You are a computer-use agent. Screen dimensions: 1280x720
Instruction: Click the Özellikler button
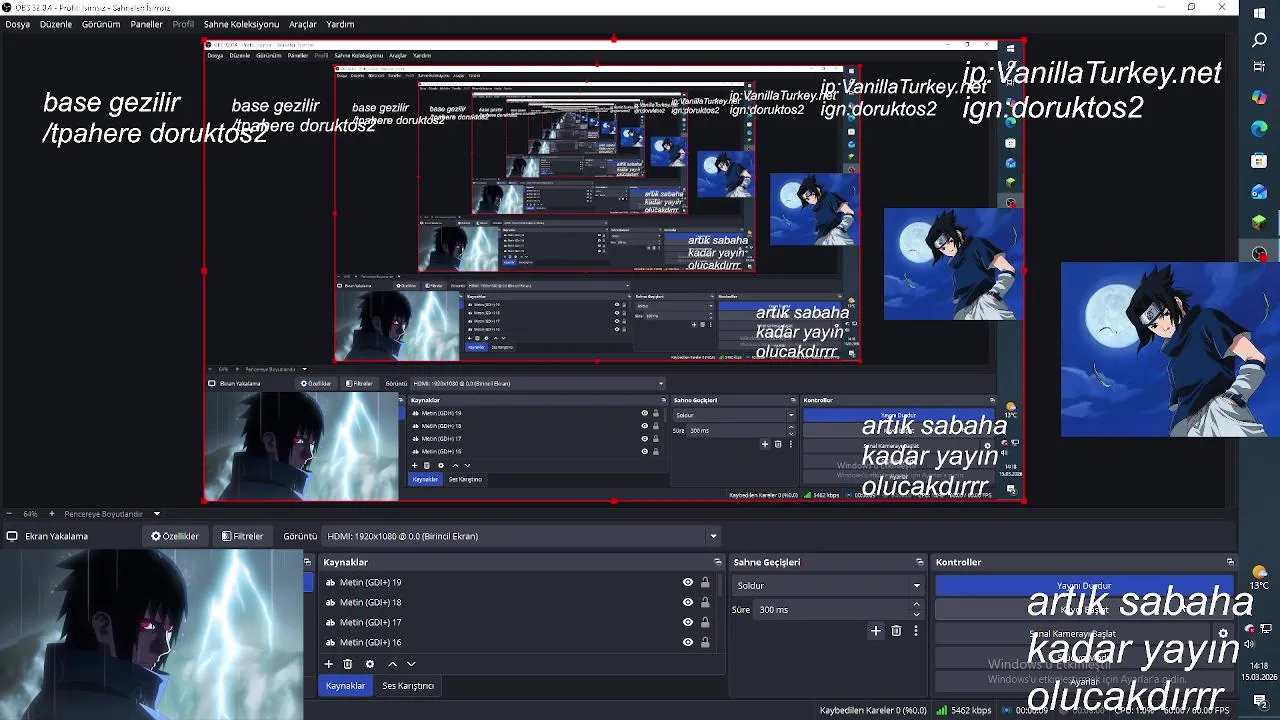click(175, 536)
